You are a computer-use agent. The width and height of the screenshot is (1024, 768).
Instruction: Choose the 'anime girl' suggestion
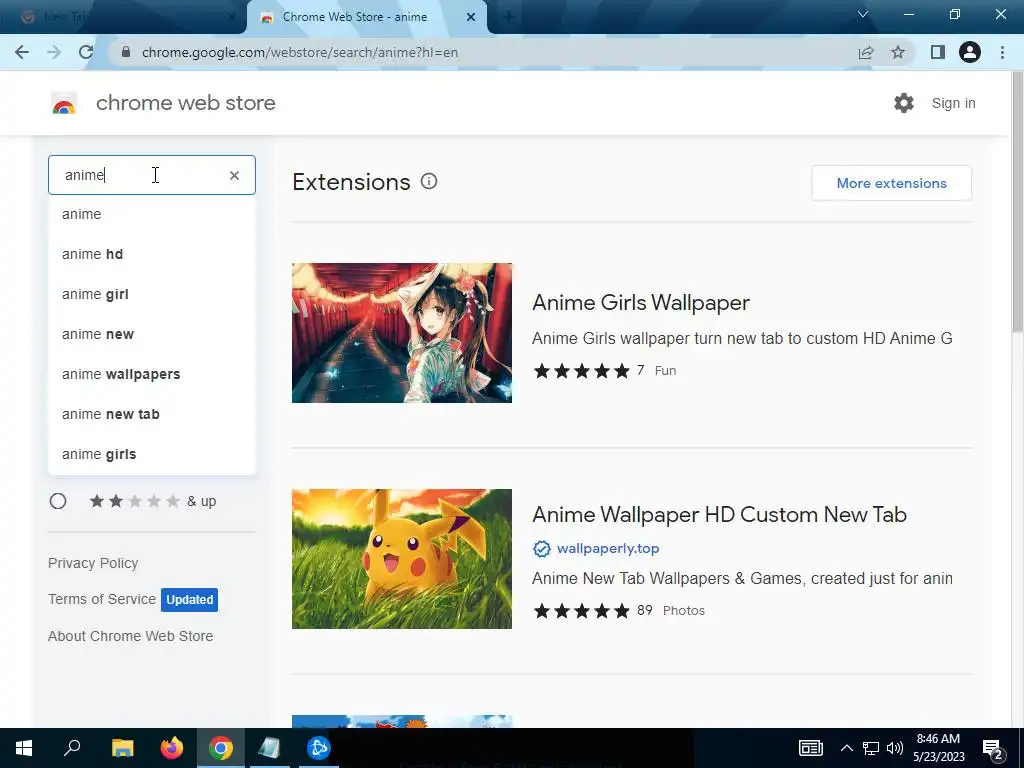click(152, 294)
